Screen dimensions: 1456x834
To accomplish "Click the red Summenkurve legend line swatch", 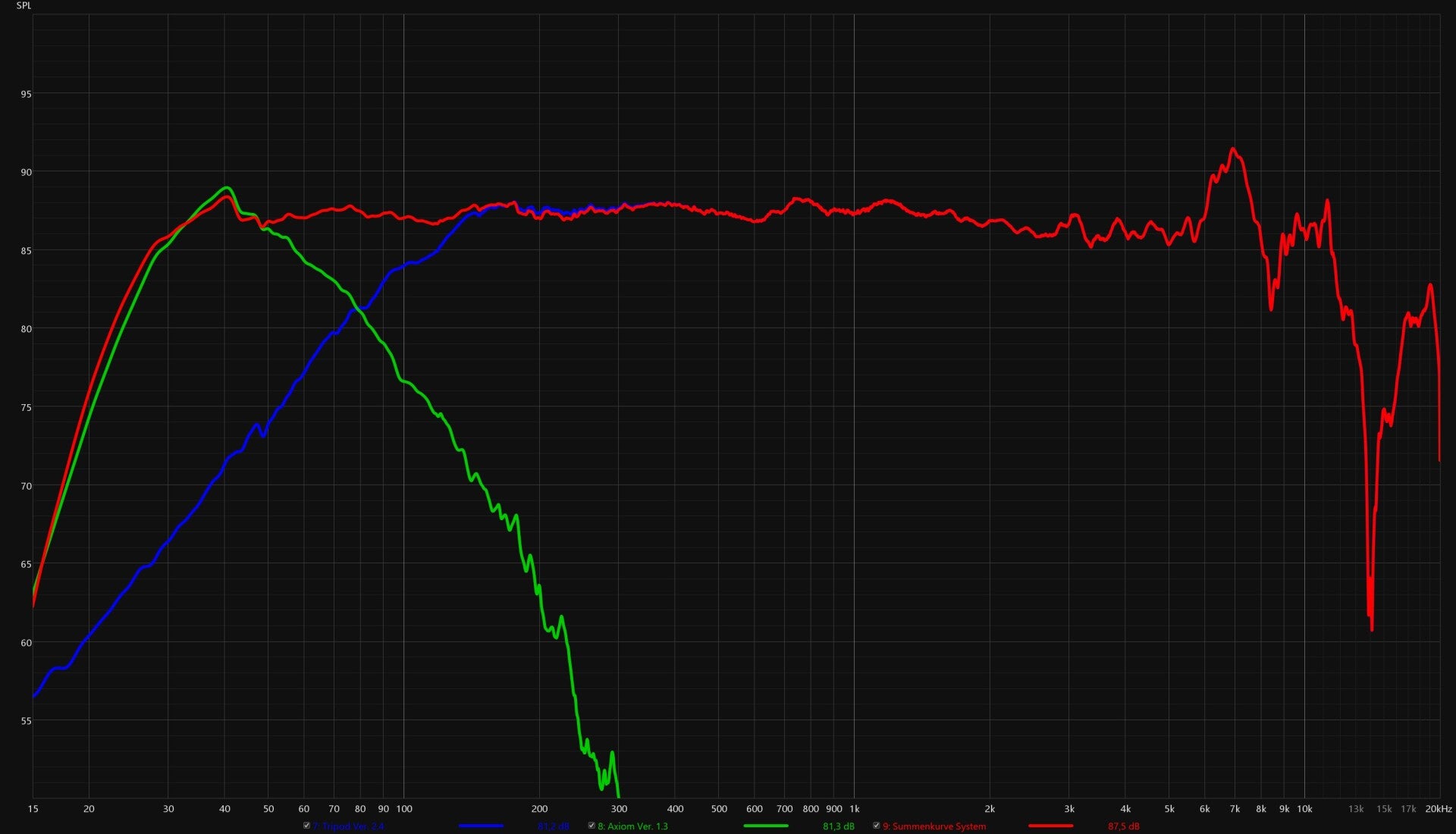I will pyautogui.click(x=1051, y=826).
